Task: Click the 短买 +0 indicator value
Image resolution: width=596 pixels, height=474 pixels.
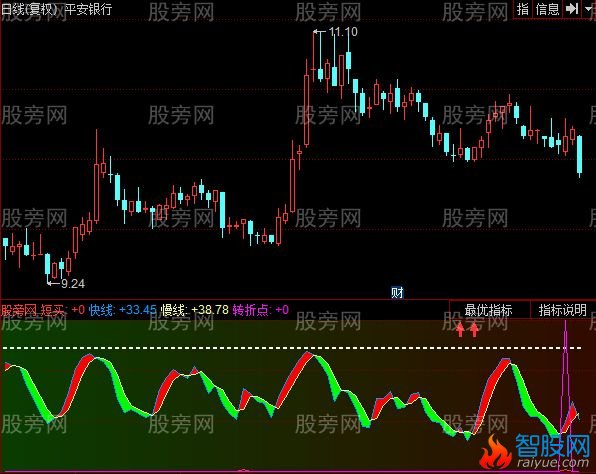Action: point(63,310)
